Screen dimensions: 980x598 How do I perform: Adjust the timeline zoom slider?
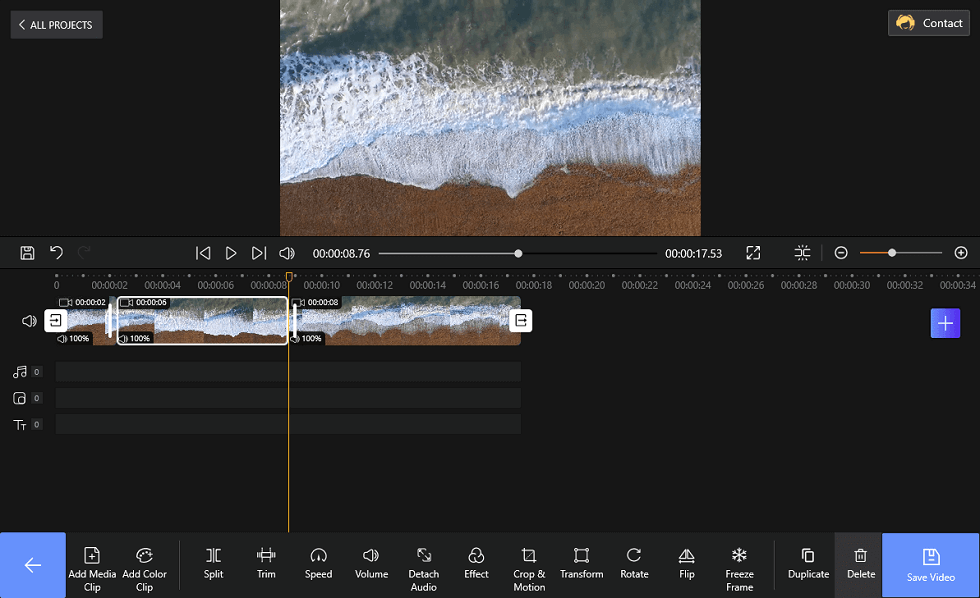(x=901, y=252)
